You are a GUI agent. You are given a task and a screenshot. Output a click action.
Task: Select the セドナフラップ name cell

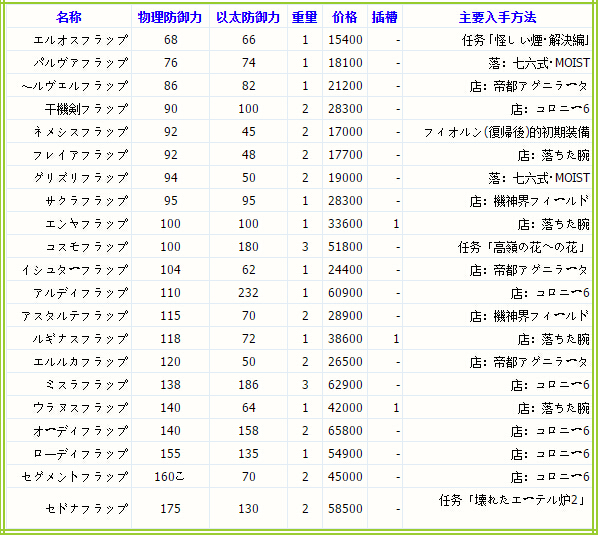coord(69,509)
